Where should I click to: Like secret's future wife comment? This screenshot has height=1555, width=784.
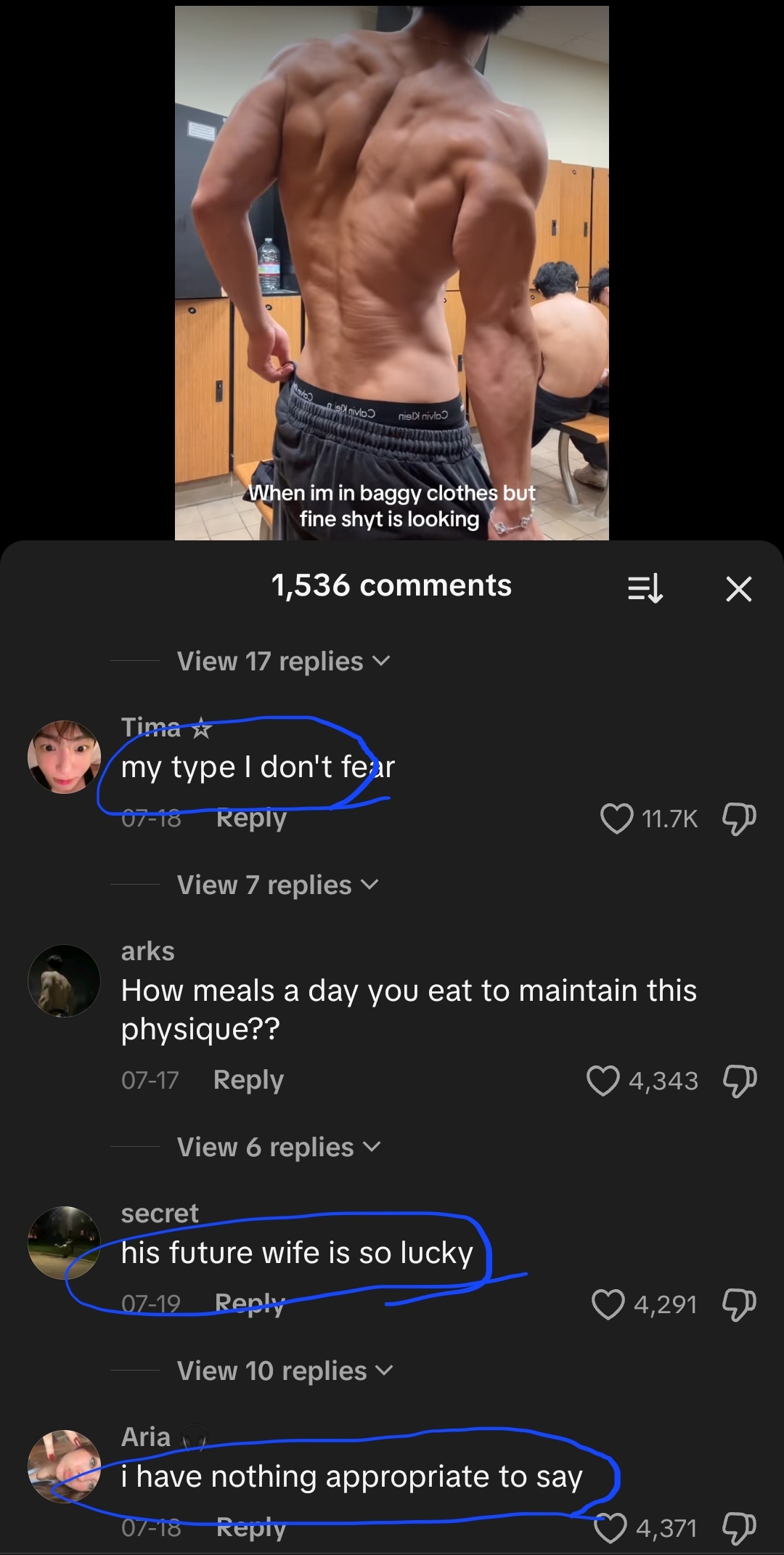[x=608, y=1304]
